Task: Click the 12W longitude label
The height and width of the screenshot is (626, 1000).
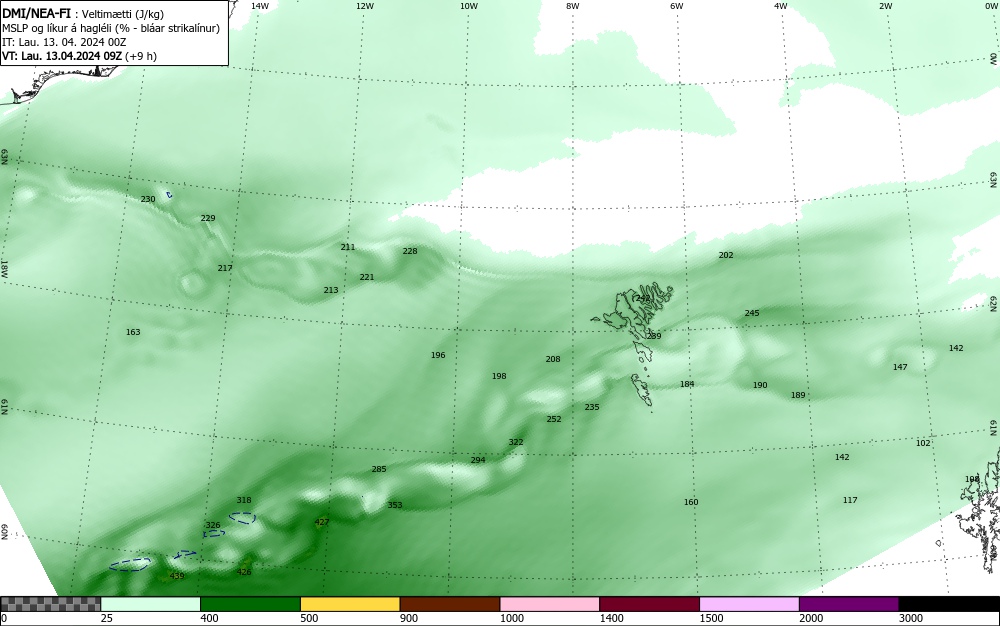Action: coord(364,6)
